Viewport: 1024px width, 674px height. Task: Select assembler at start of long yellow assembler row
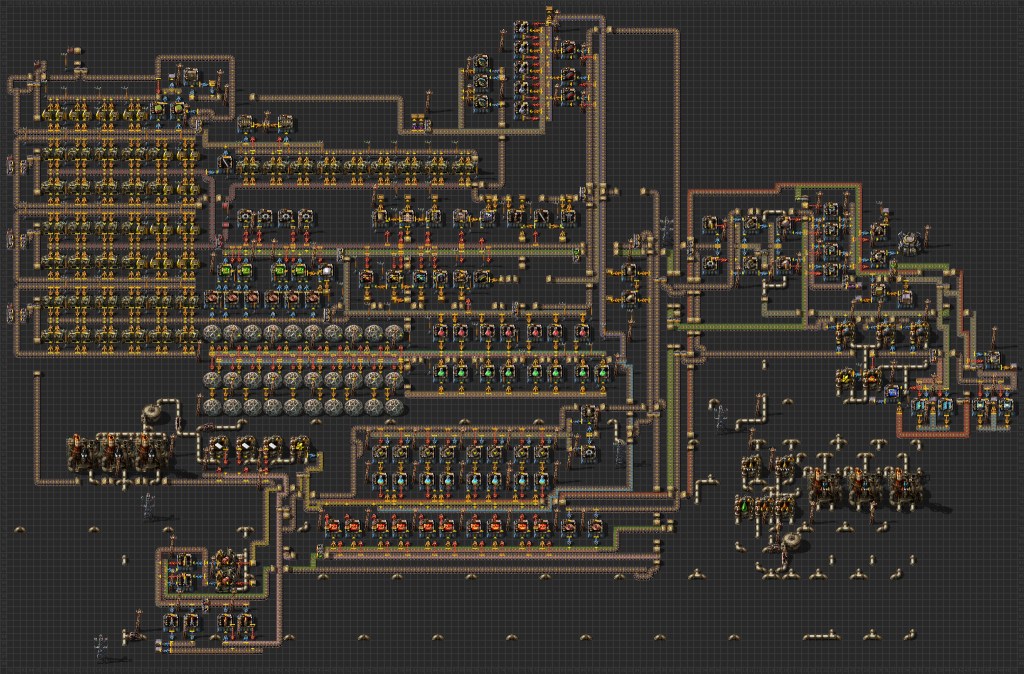(x=224, y=163)
